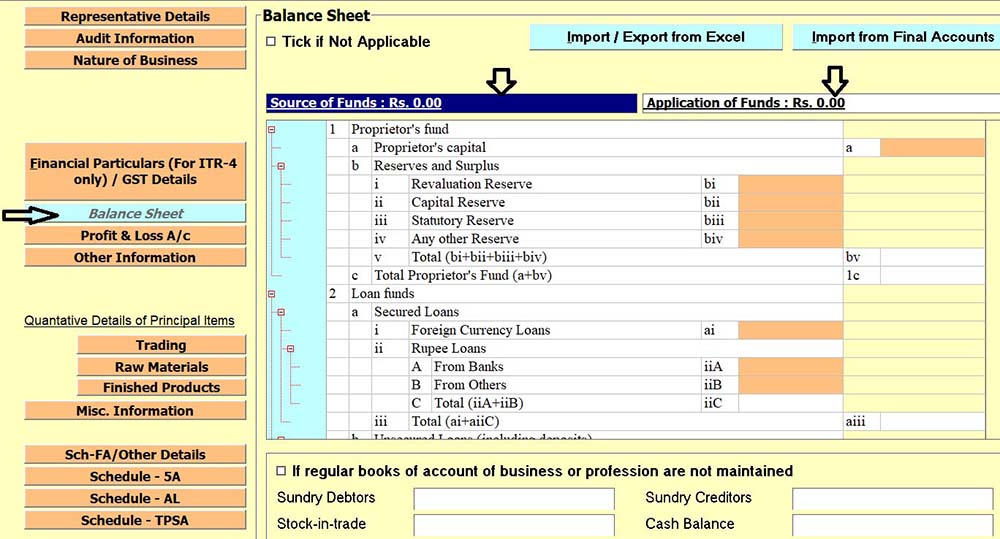Open Quantative Details of Principal Items link
Screen dimensions: 1000x539
[129, 321]
